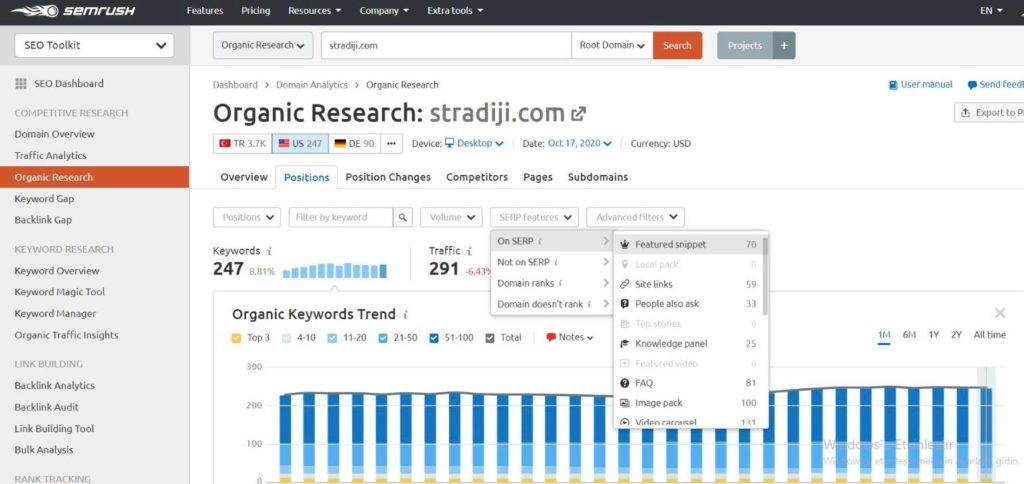Open the Root Domain dropdown

point(612,46)
